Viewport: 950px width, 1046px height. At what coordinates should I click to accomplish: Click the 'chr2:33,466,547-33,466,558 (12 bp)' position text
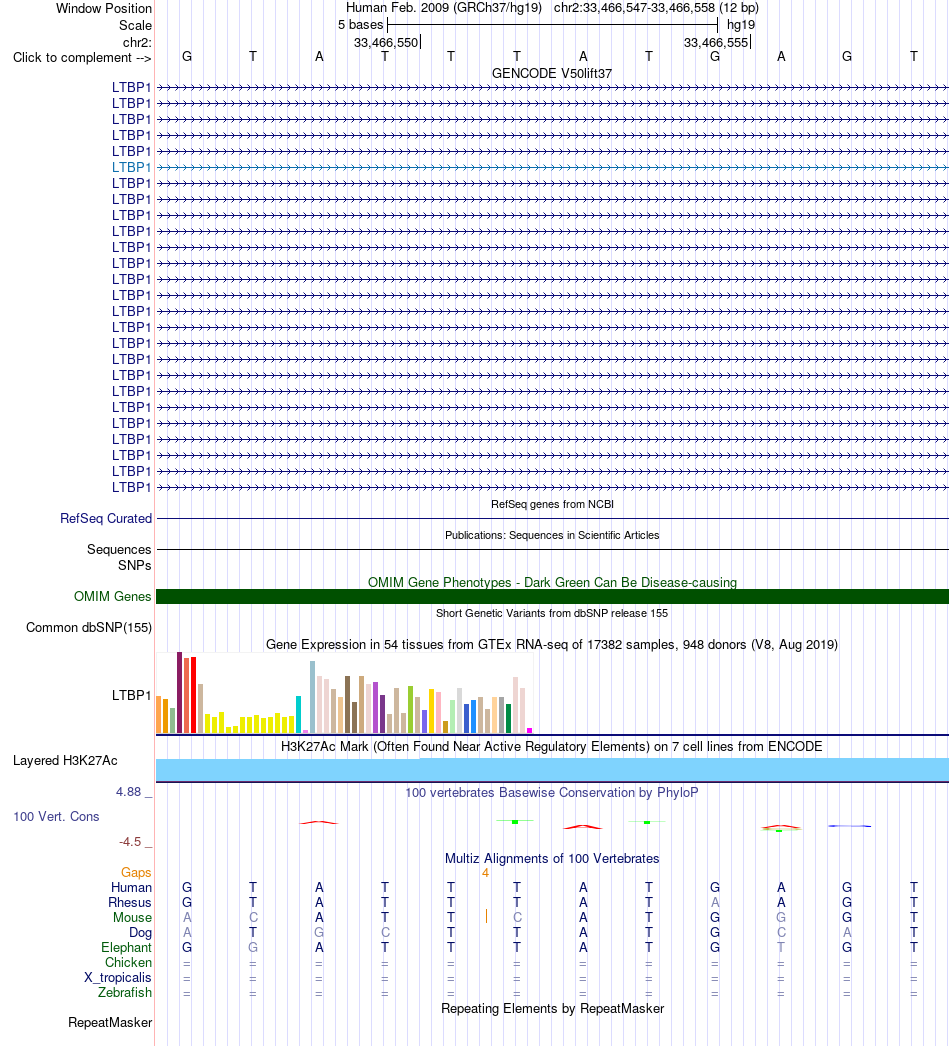coord(656,8)
